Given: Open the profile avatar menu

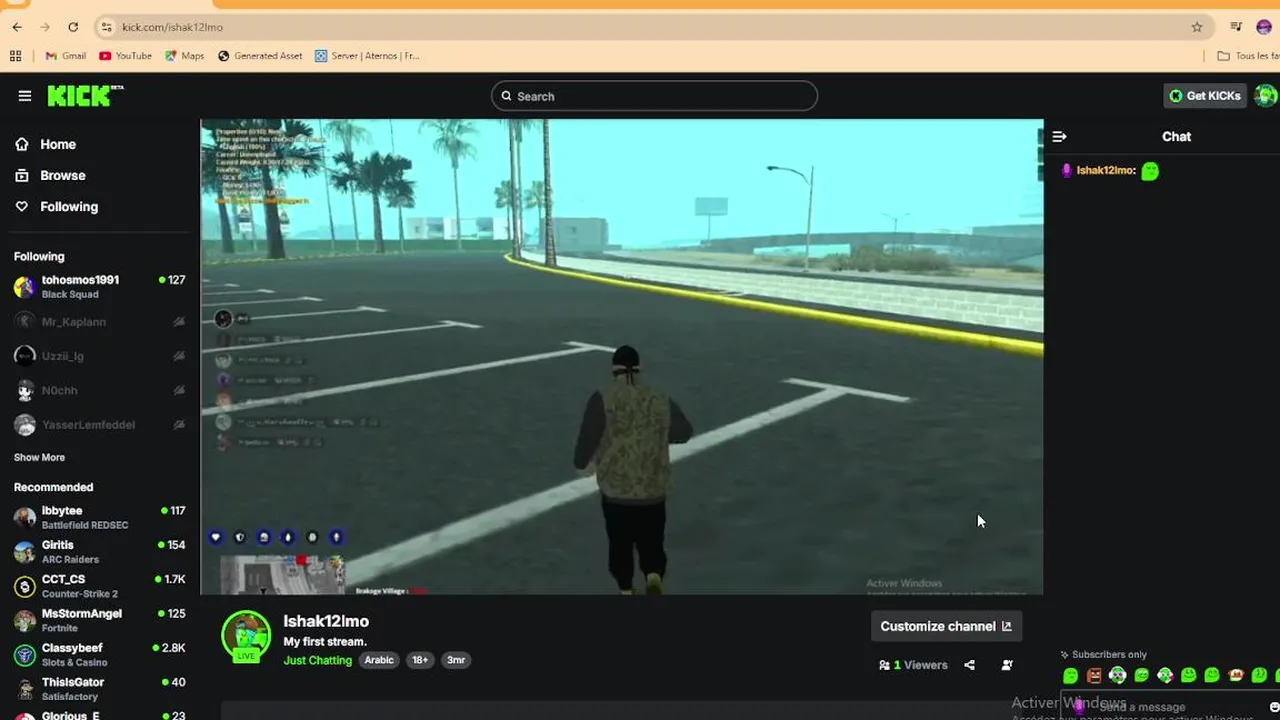Looking at the screenshot, I should 1266,96.
